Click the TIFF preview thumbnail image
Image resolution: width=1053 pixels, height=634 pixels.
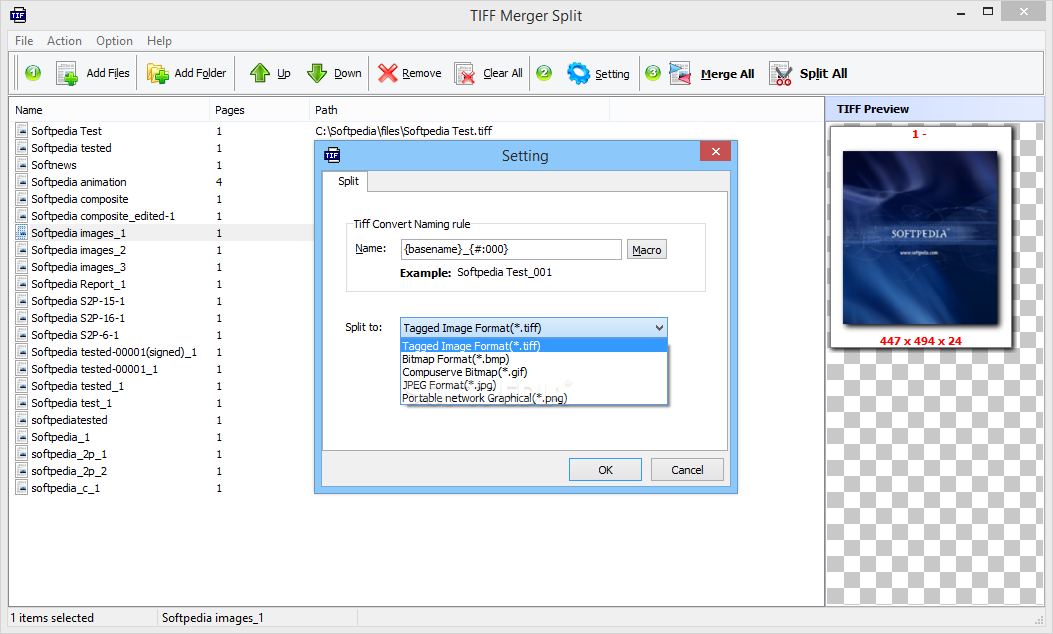click(x=920, y=238)
